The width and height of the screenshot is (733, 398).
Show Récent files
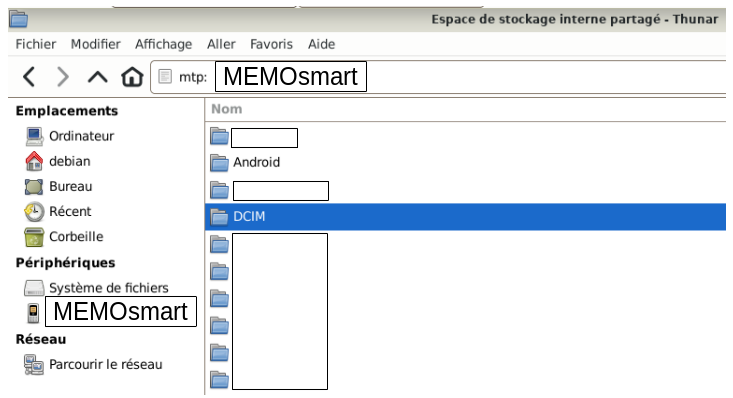point(57,212)
